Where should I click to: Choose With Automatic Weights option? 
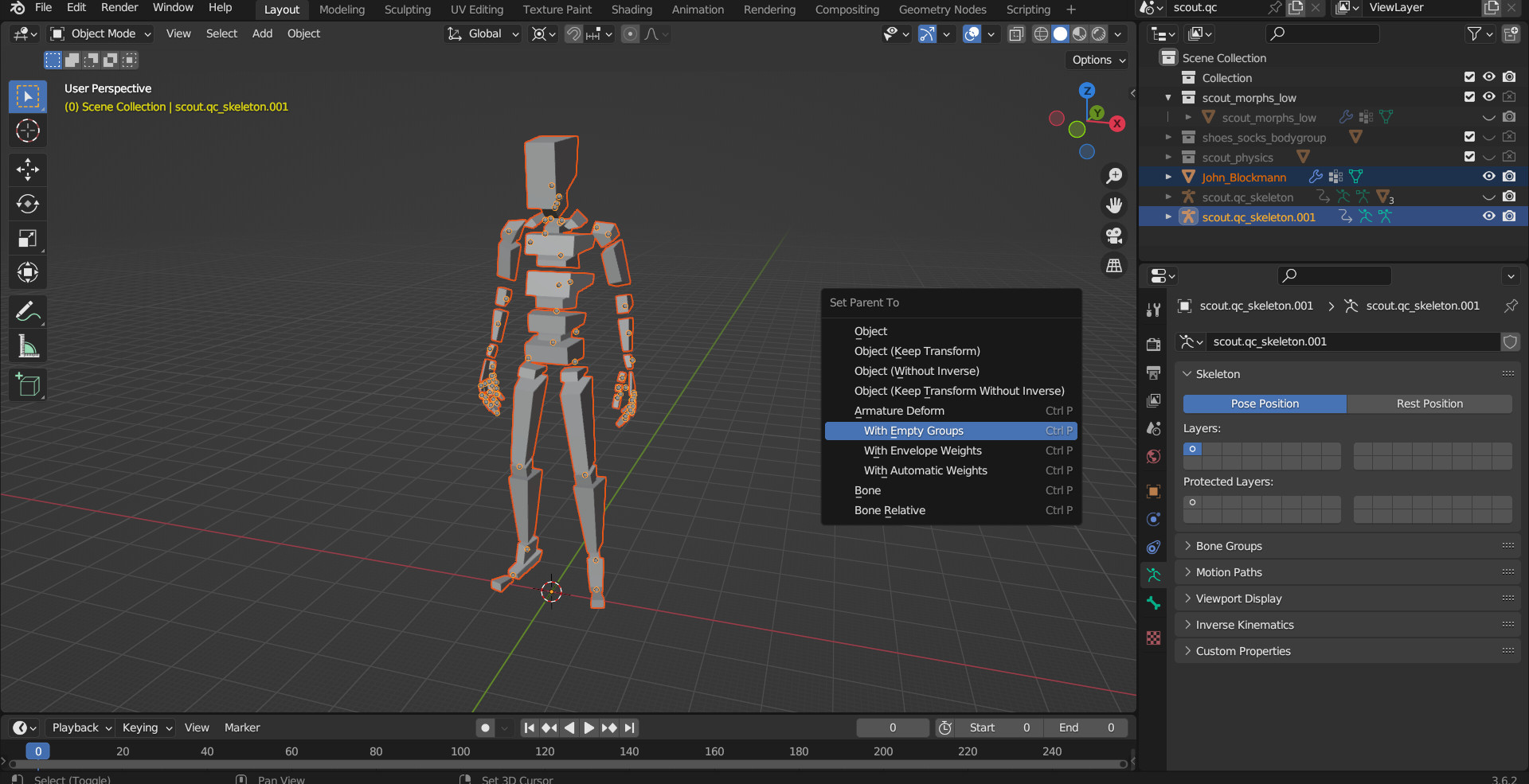click(x=951, y=470)
